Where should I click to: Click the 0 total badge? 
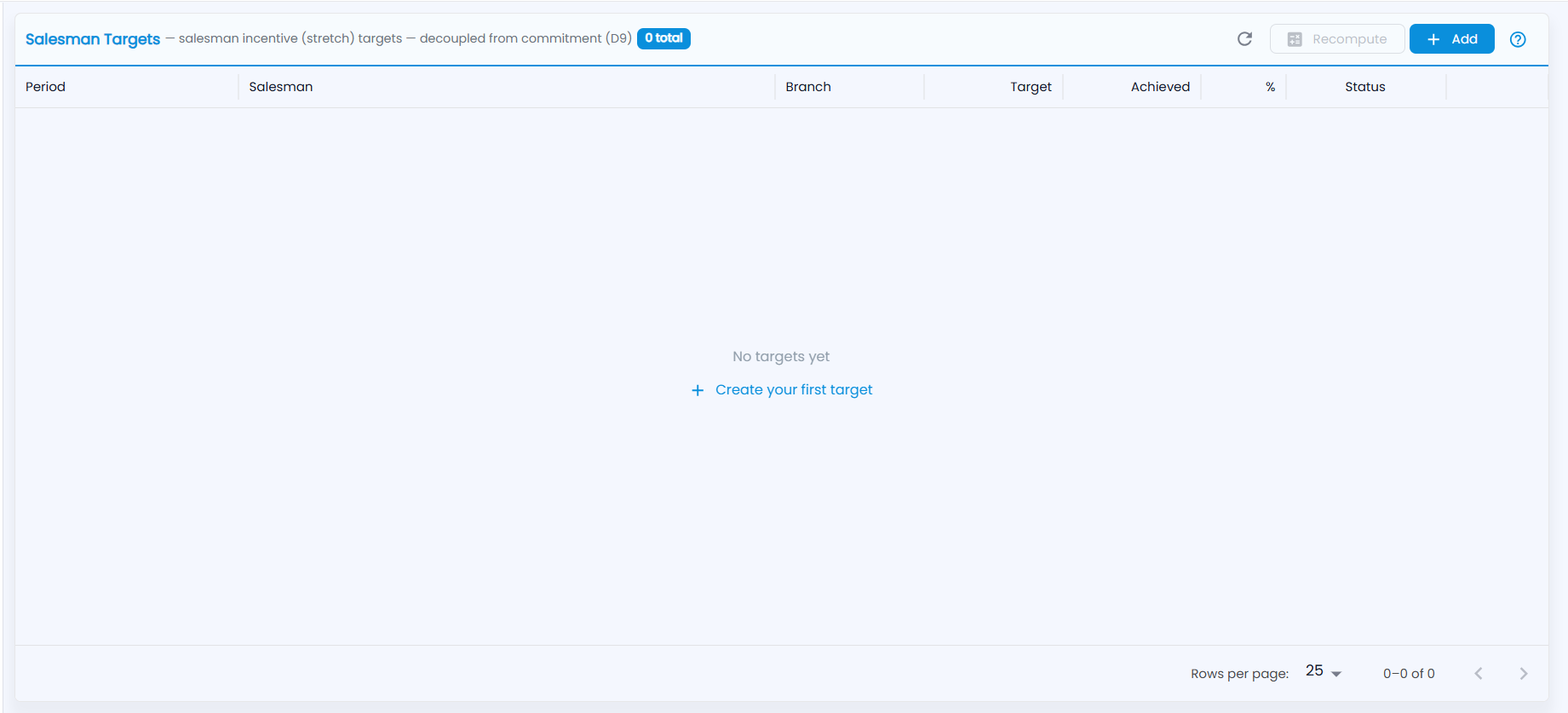663,38
